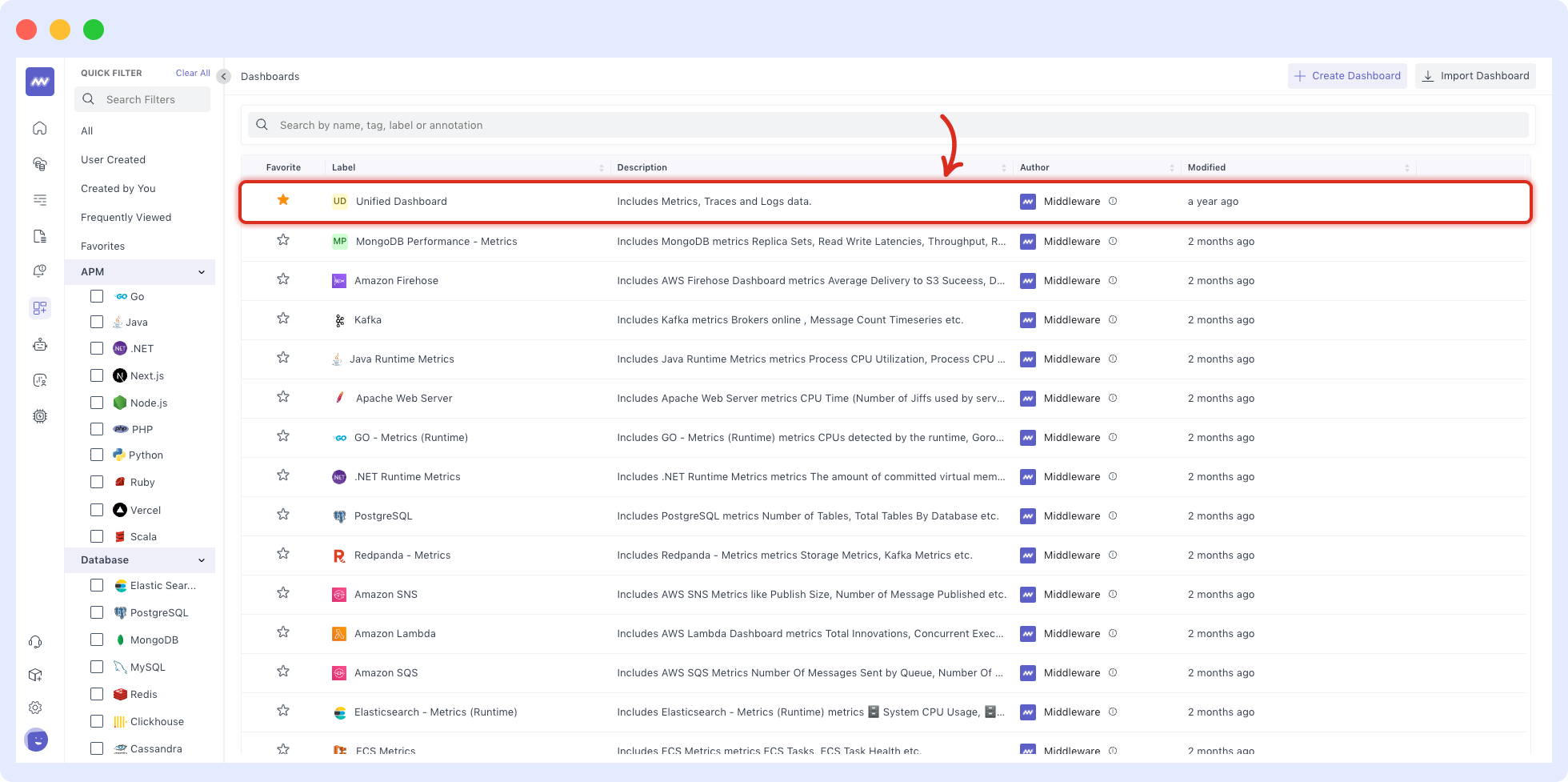Collapse the APM filter section

pyautogui.click(x=202, y=272)
